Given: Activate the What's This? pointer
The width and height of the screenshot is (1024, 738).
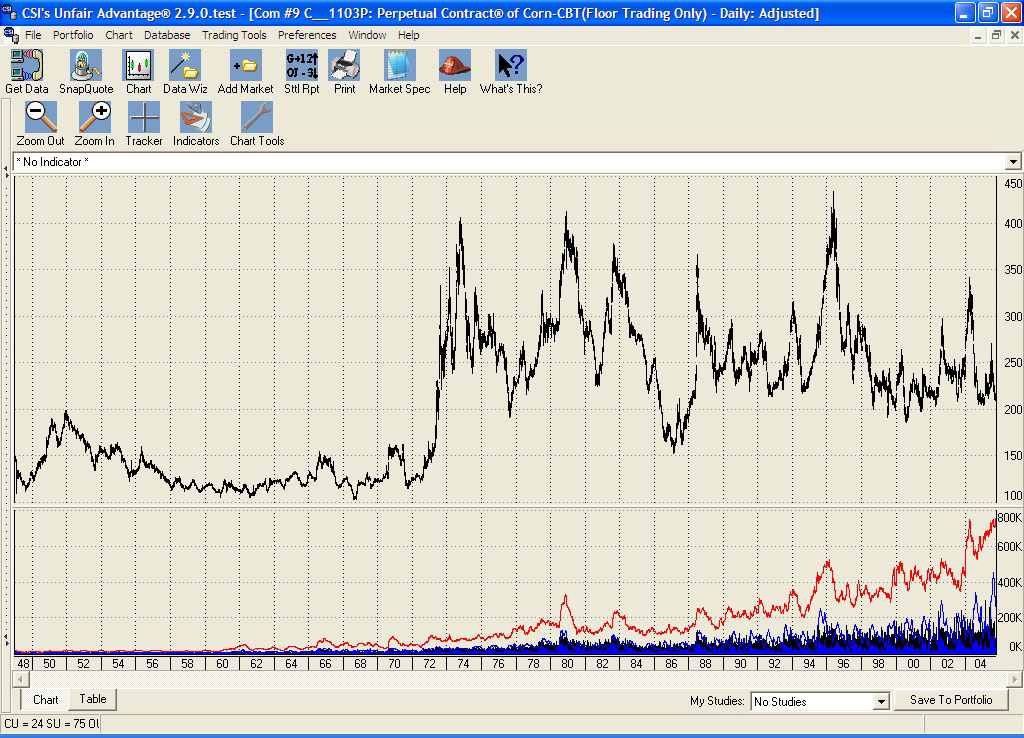Looking at the screenshot, I should pyautogui.click(x=511, y=72).
